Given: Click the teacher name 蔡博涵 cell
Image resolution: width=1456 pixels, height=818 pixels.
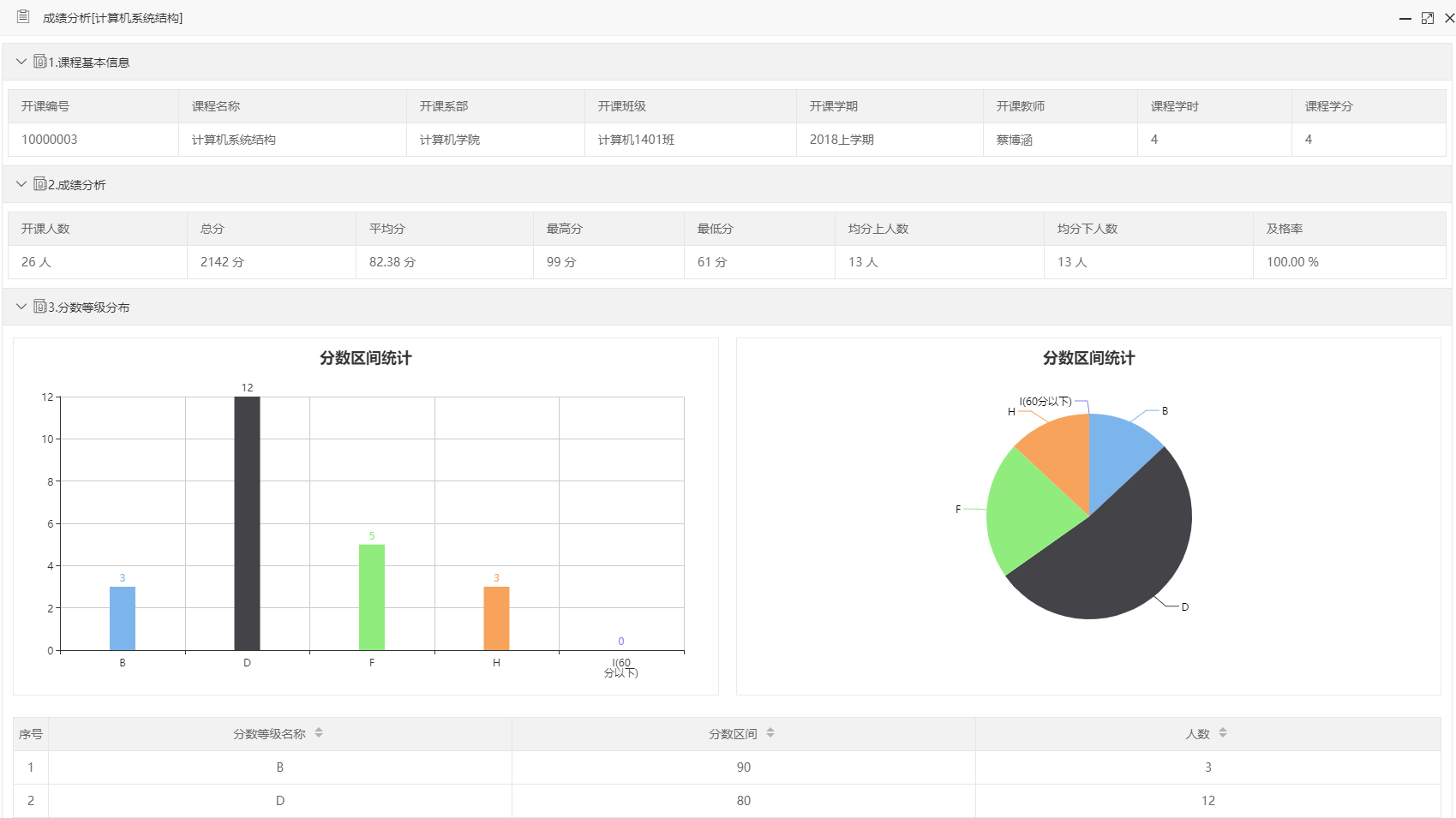Looking at the screenshot, I should (x=1060, y=140).
